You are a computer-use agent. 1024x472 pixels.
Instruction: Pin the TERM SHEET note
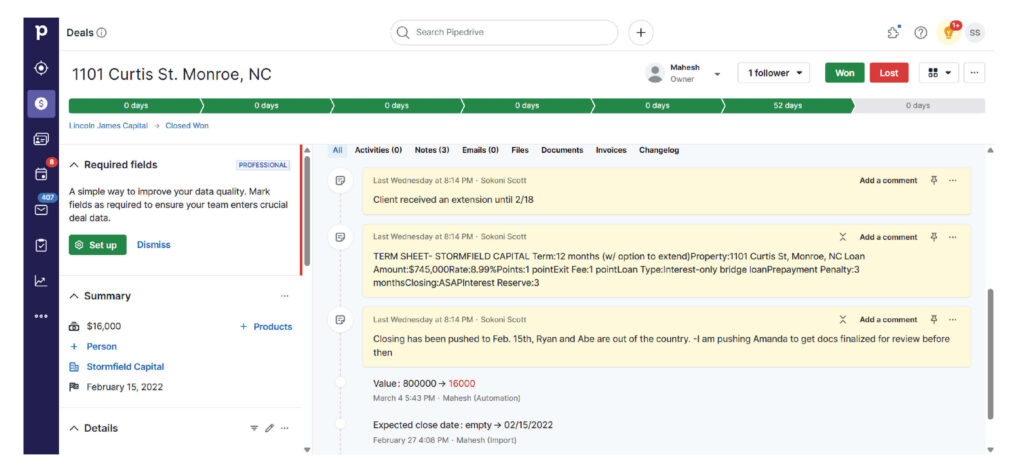coord(934,237)
